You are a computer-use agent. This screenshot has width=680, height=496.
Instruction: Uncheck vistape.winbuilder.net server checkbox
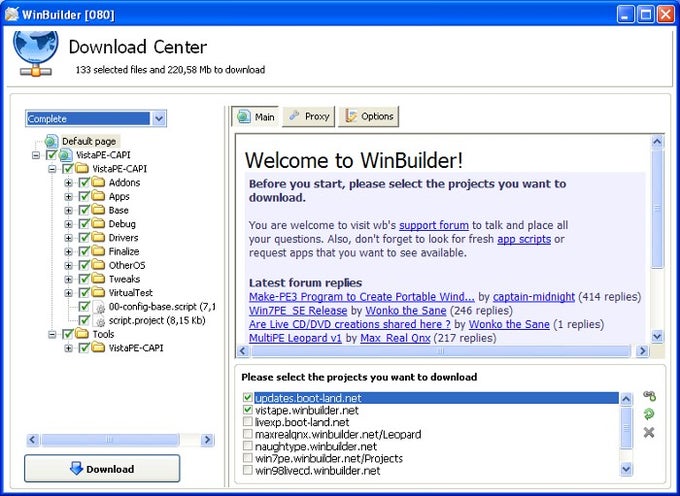248,409
